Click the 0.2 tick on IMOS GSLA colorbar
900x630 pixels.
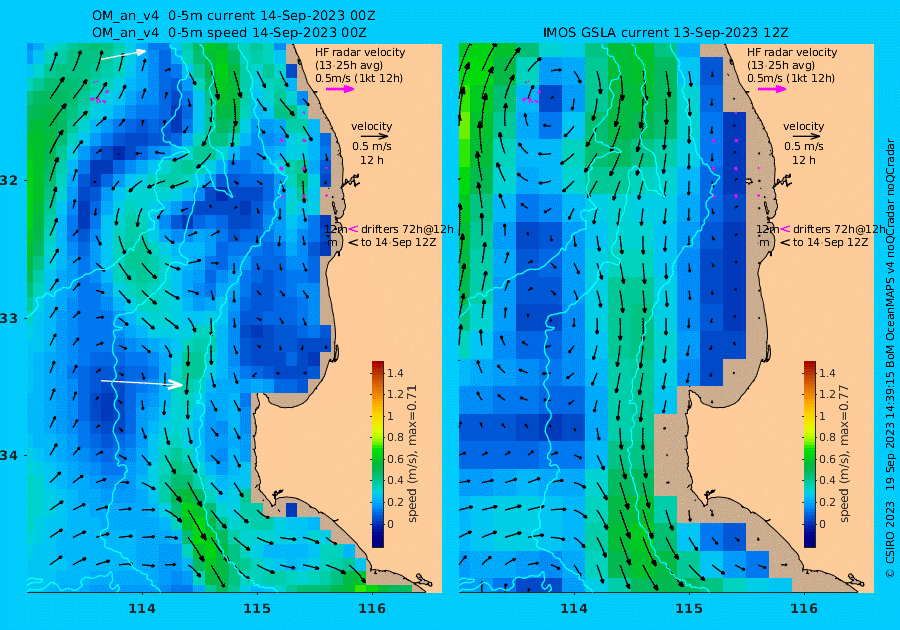click(x=827, y=502)
